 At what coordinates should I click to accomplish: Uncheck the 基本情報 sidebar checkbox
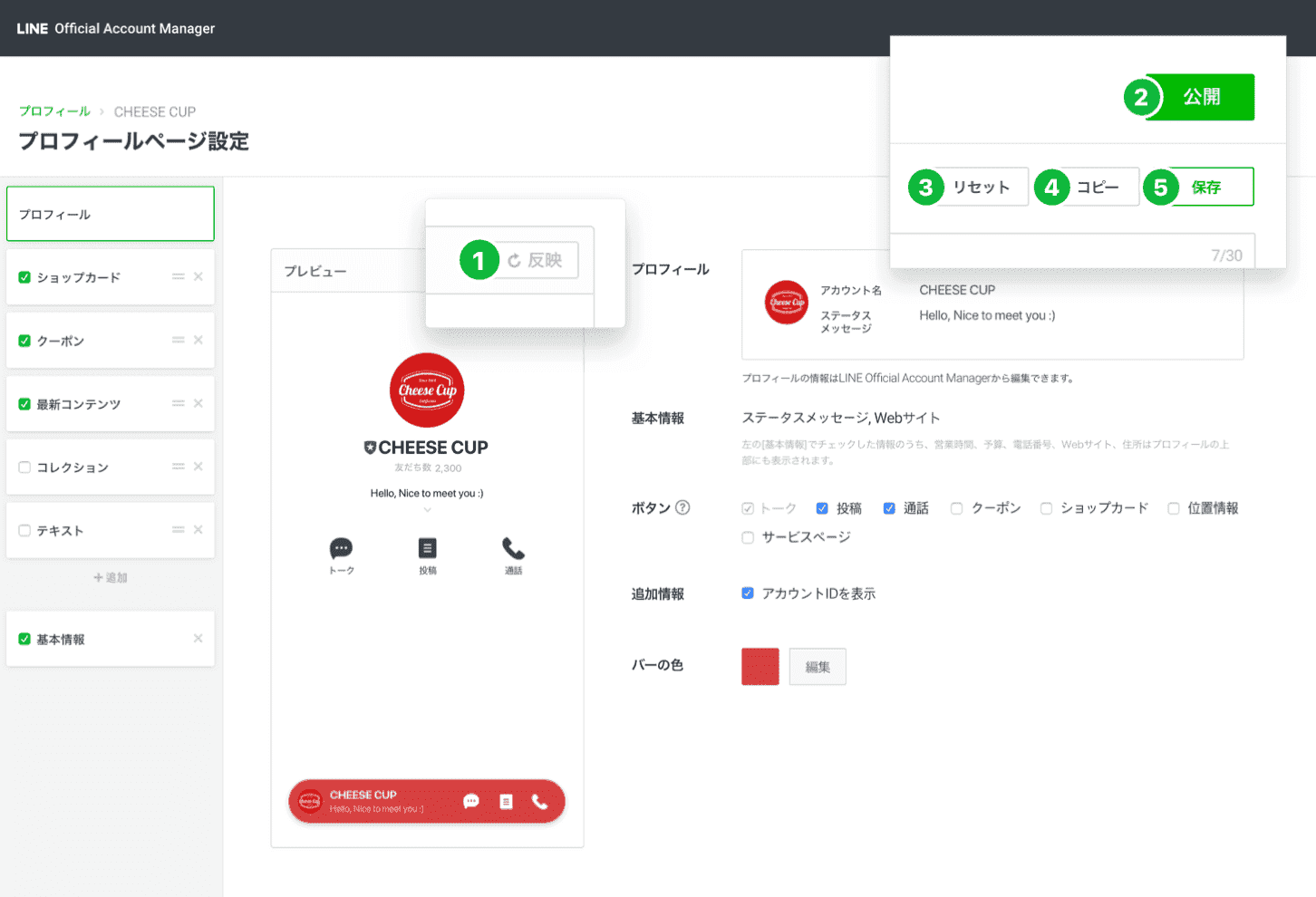(24, 639)
